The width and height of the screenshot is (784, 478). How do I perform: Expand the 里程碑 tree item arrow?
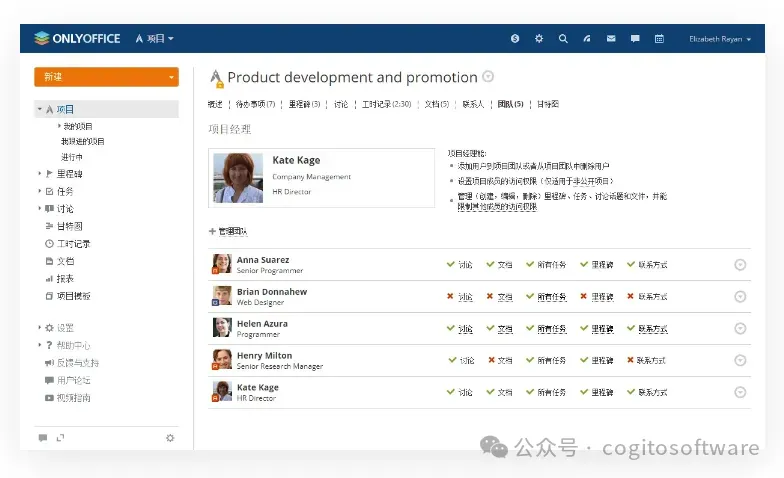click(x=39, y=174)
